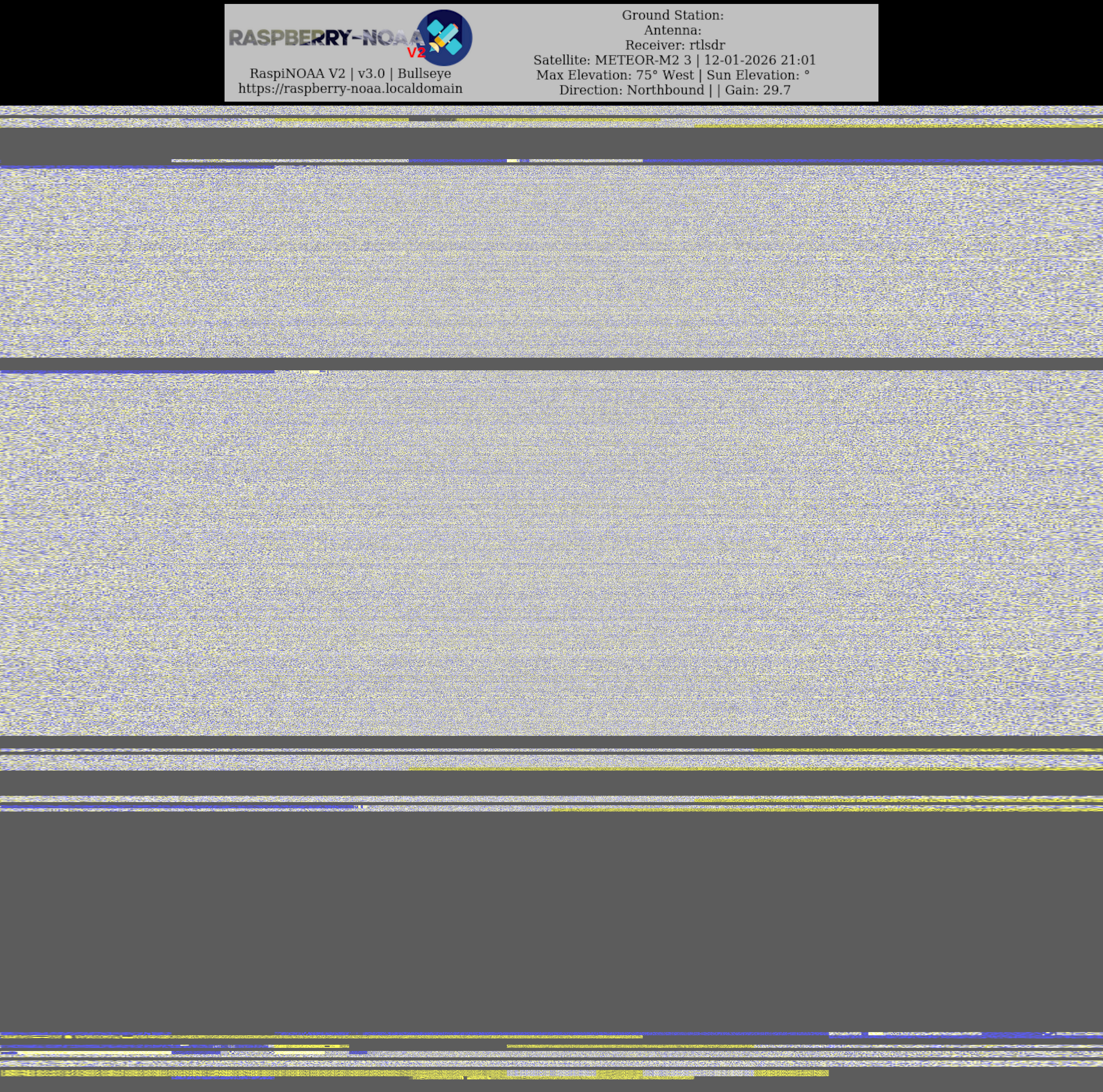This screenshot has height=1092, width=1103.
Task: Click the Direction Northbound text
Action: [631, 90]
